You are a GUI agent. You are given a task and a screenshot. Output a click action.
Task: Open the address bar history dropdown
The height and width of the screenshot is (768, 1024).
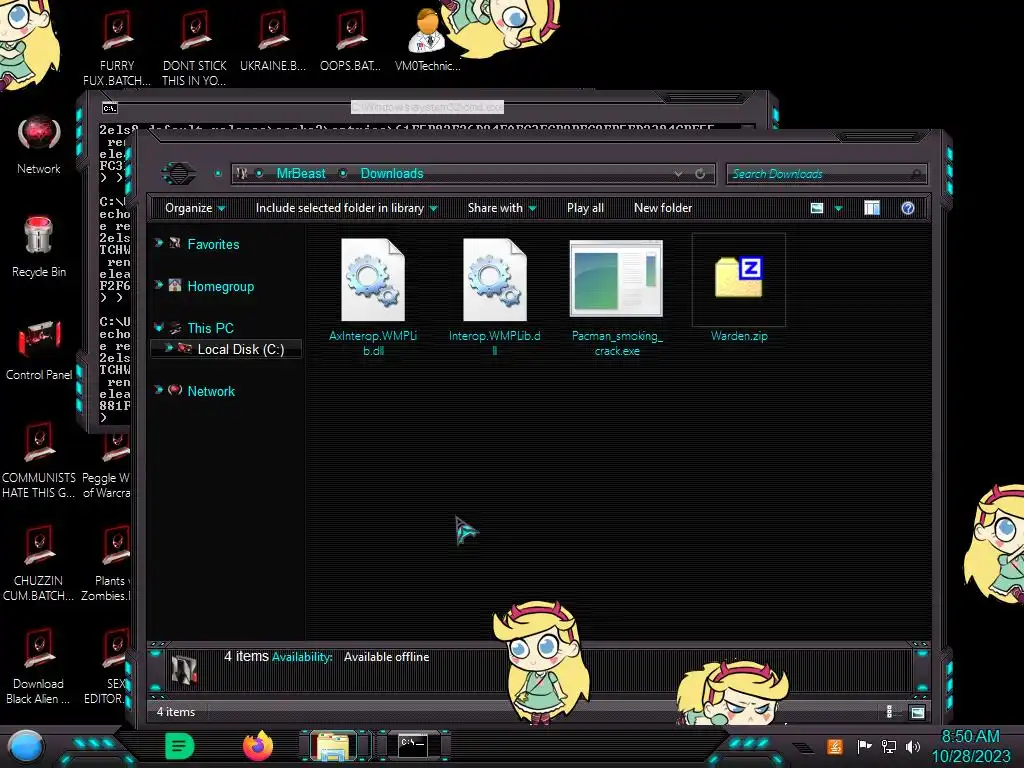tap(679, 174)
